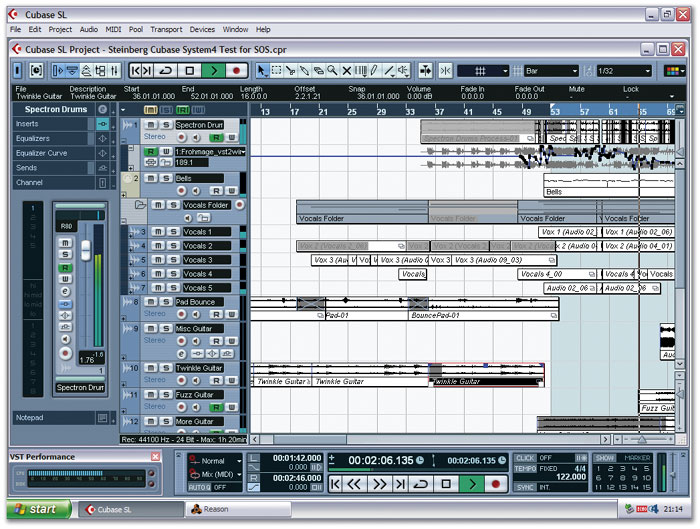The image size is (700, 529).
Task: Open the Vocals Folder track folder icon
Action: tap(141, 205)
